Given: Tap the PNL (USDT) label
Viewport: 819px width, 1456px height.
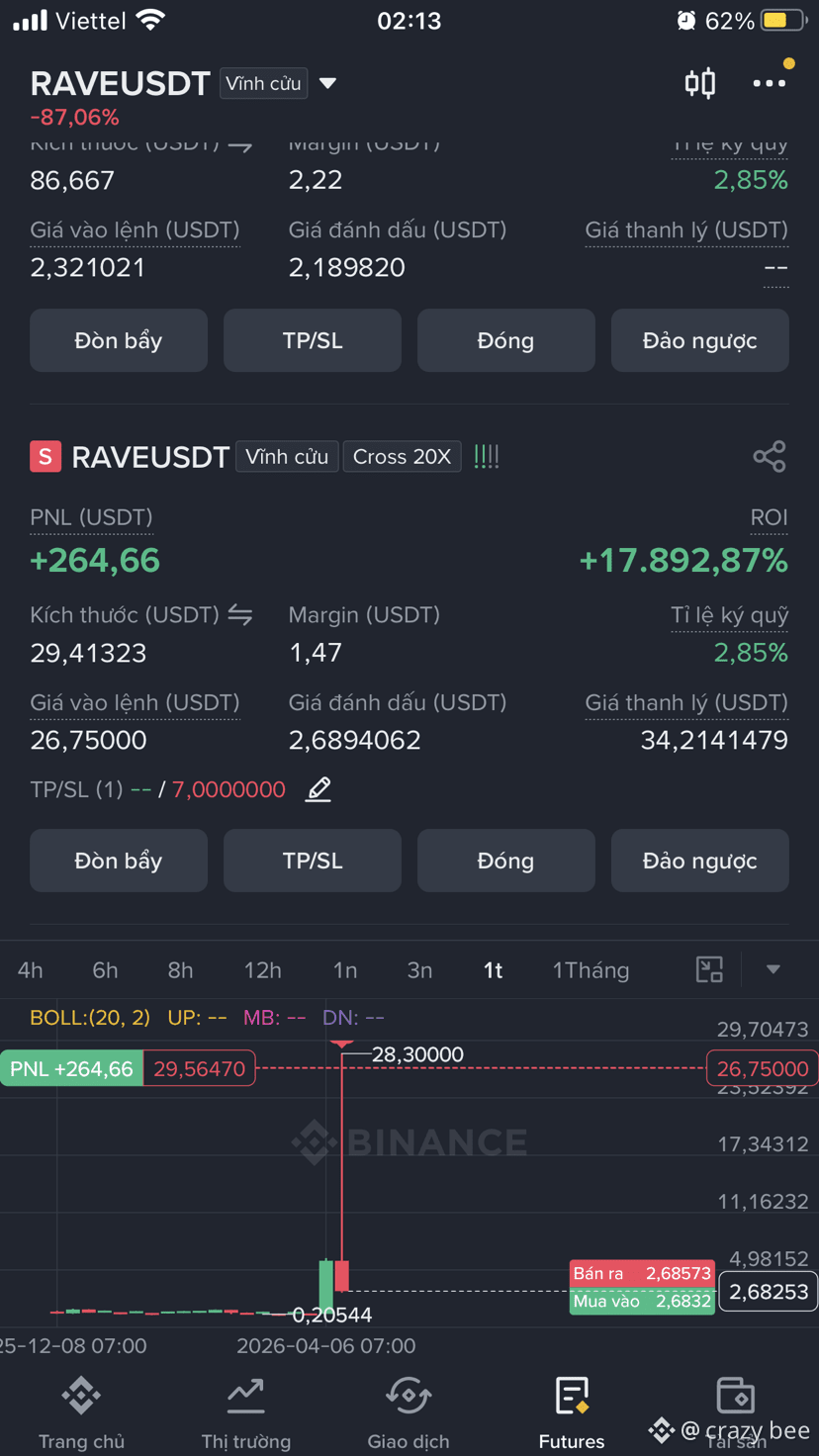Looking at the screenshot, I should pos(91,517).
